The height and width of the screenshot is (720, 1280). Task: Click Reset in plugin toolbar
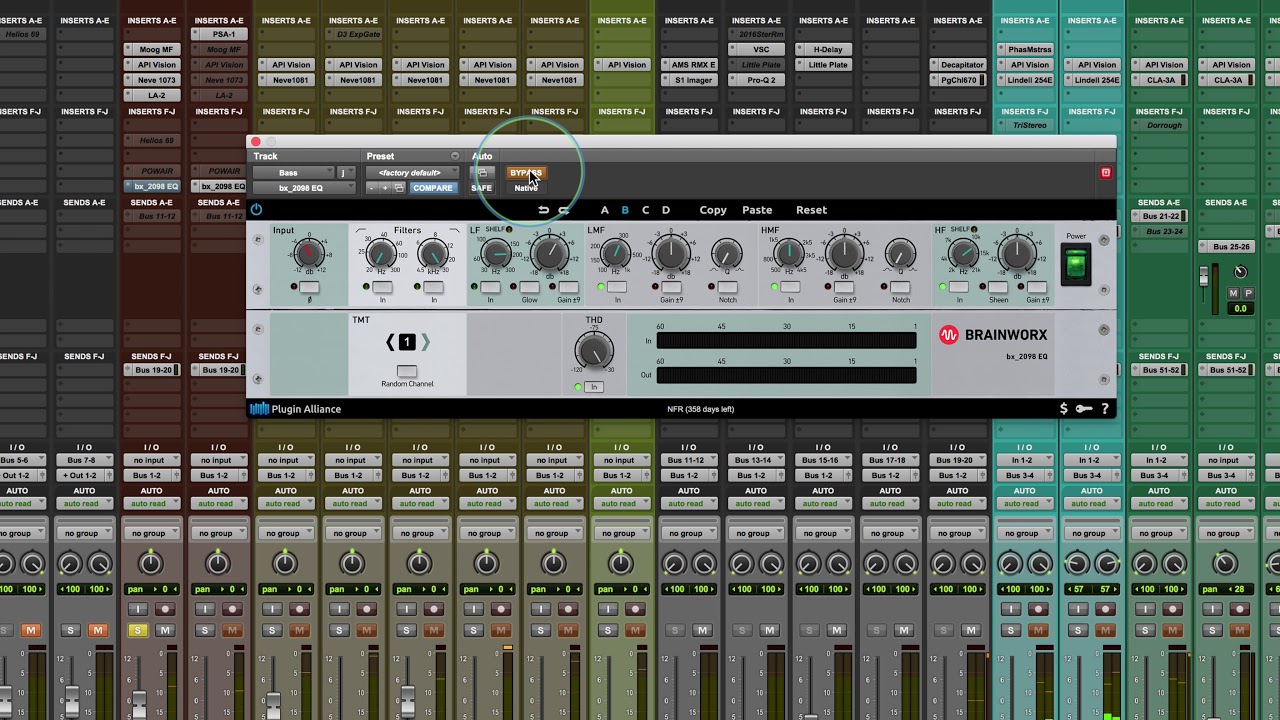point(811,210)
